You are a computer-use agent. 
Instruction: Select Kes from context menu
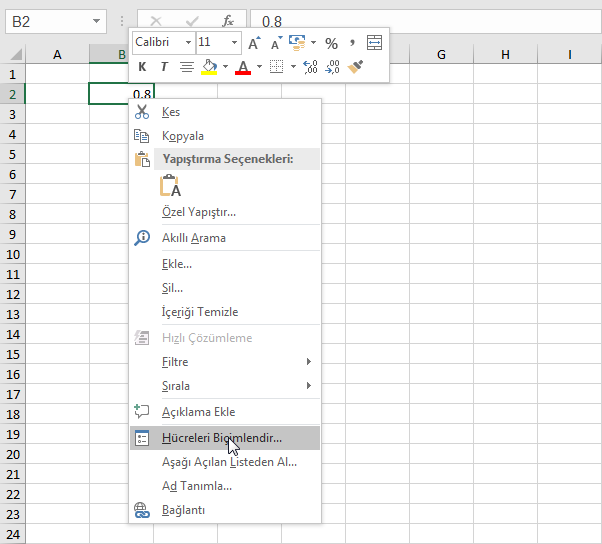tap(225, 112)
